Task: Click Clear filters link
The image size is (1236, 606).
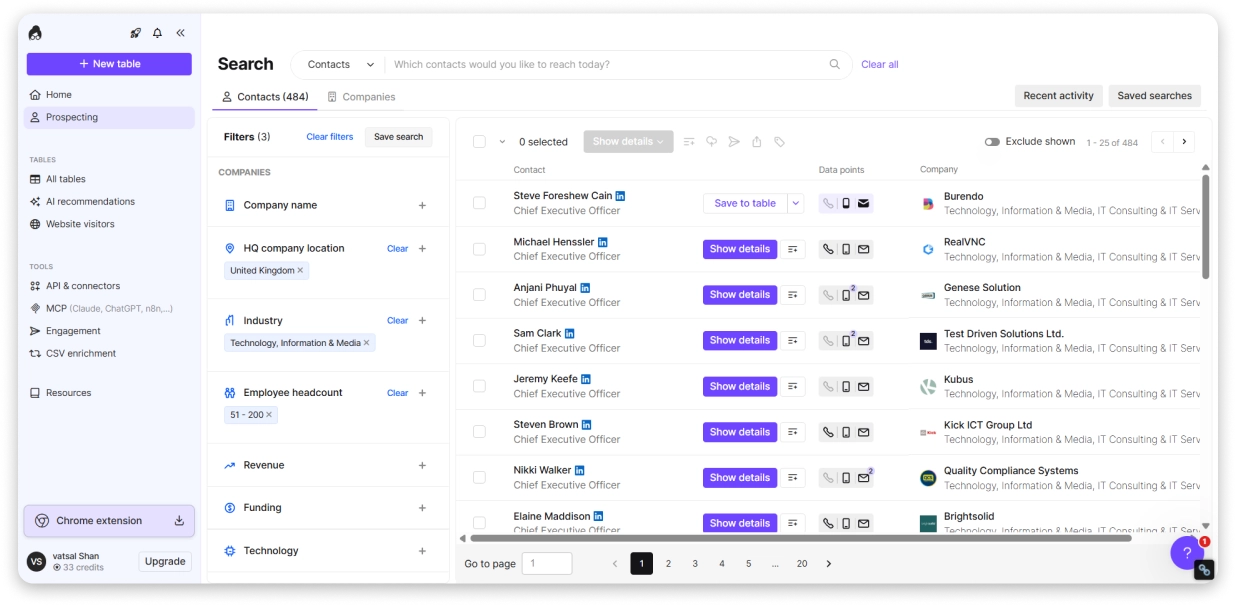Action: click(x=330, y=137)
